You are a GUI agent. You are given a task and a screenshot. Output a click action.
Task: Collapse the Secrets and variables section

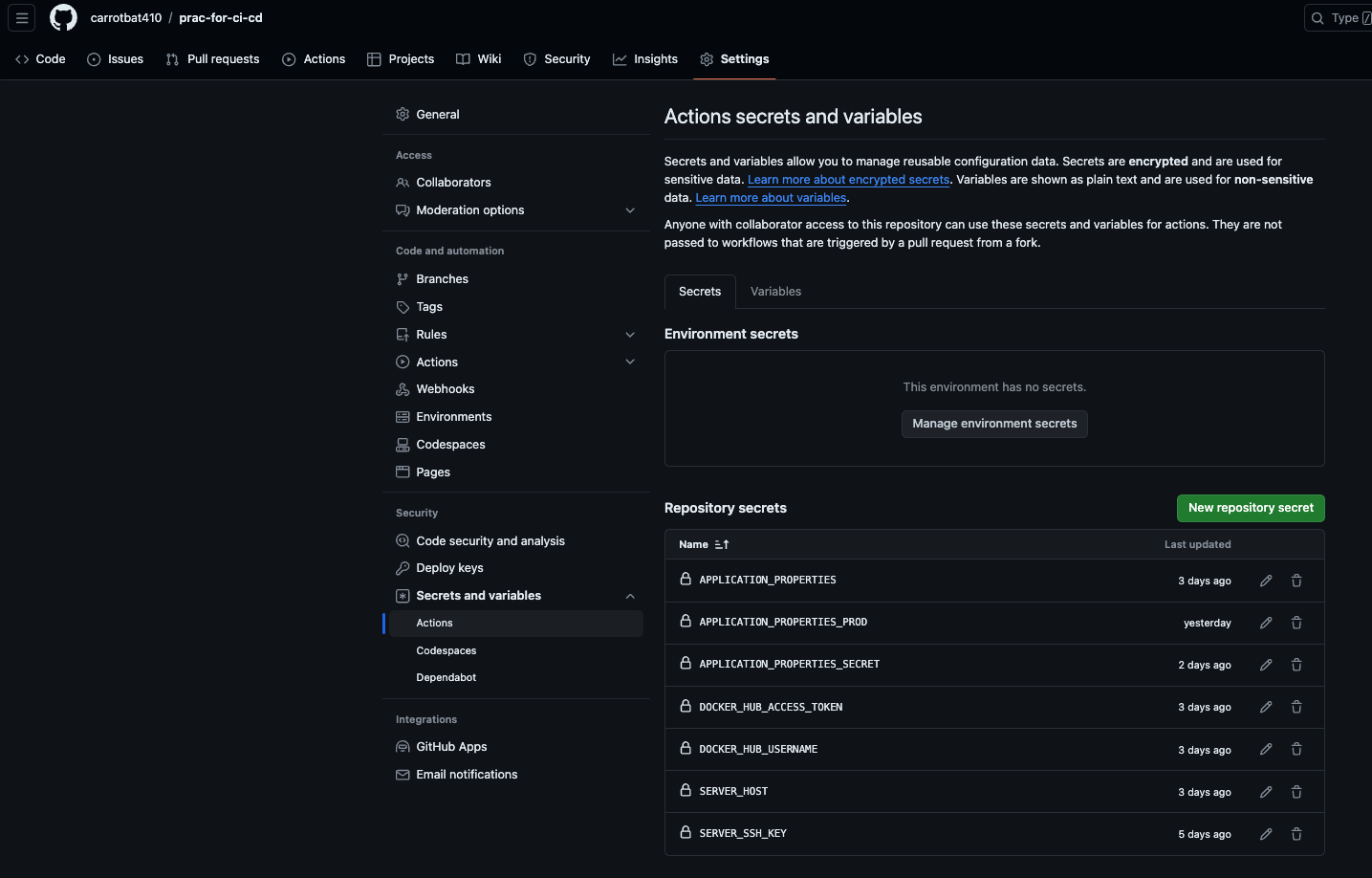point(629,596)
